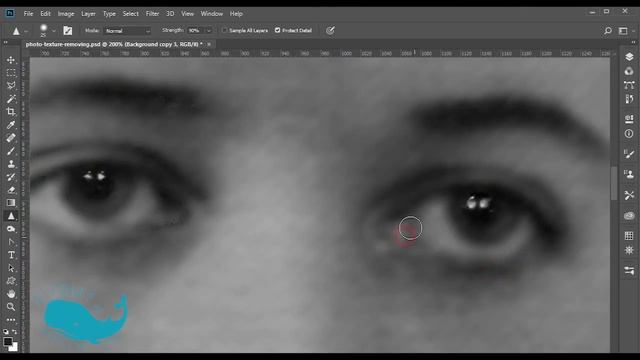Select the Sponge tool

tap(11, 229)
